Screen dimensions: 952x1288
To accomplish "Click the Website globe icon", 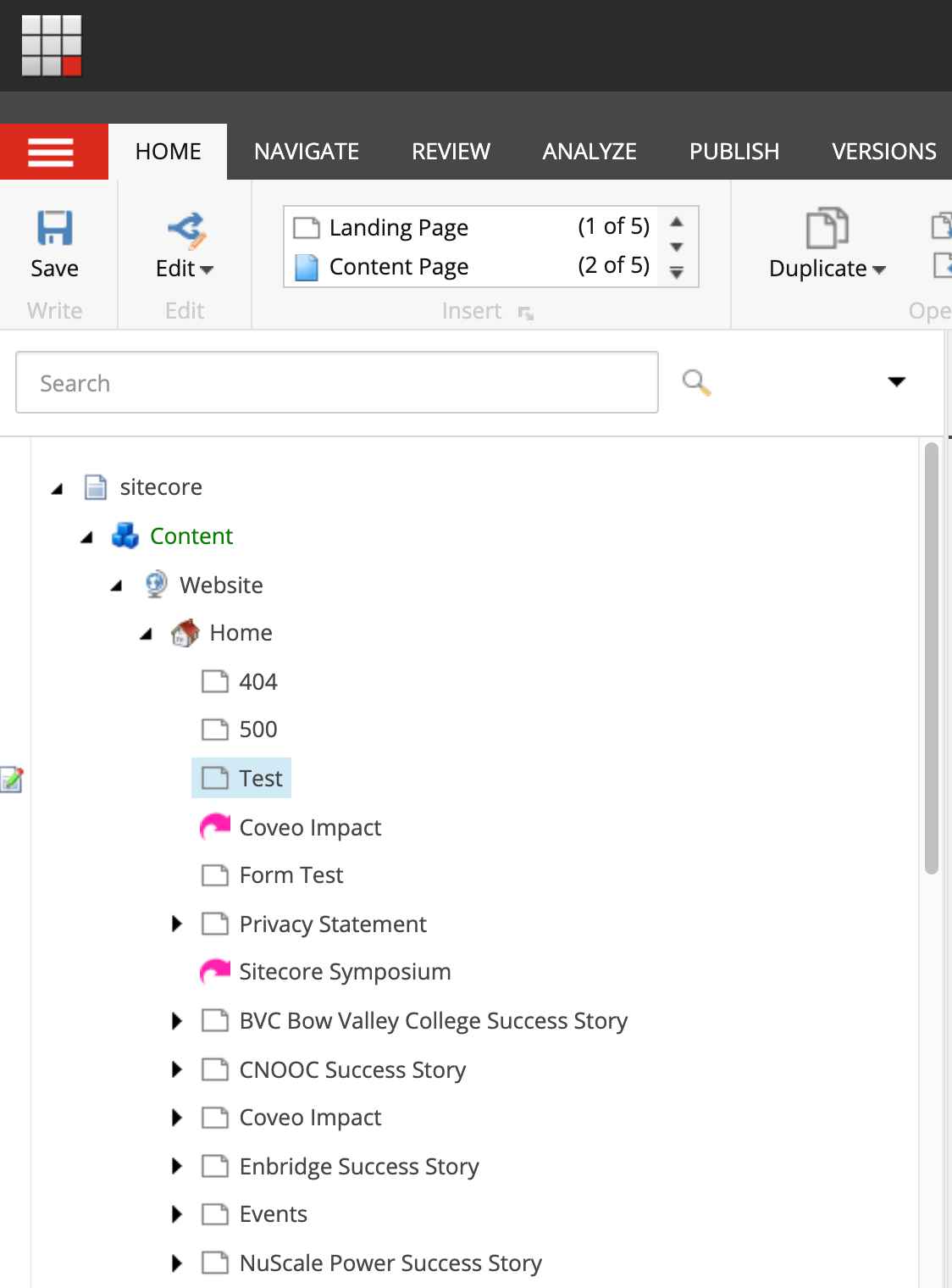I will (155, 585).
